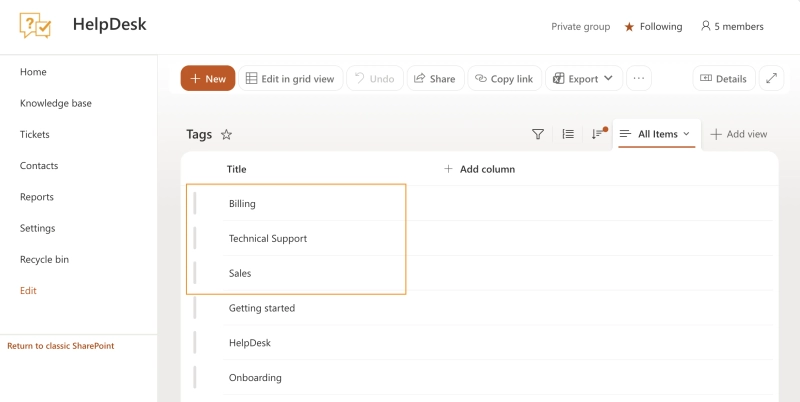800x402 pixels.
Task: Click the expand to full screen icon
Action: pos(771,79)
